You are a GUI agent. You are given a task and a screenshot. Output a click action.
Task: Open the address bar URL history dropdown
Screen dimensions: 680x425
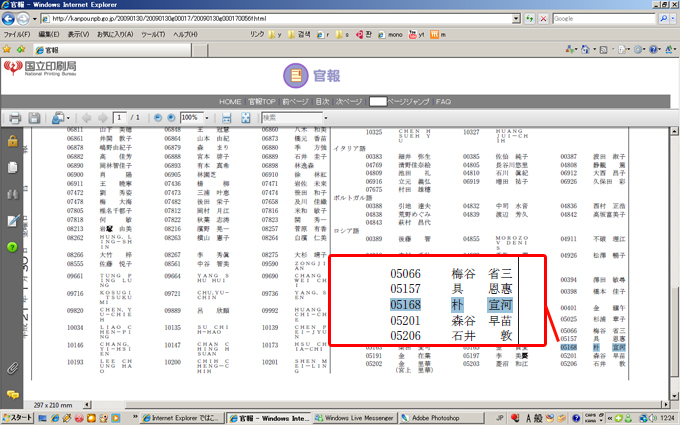point(507,19)
